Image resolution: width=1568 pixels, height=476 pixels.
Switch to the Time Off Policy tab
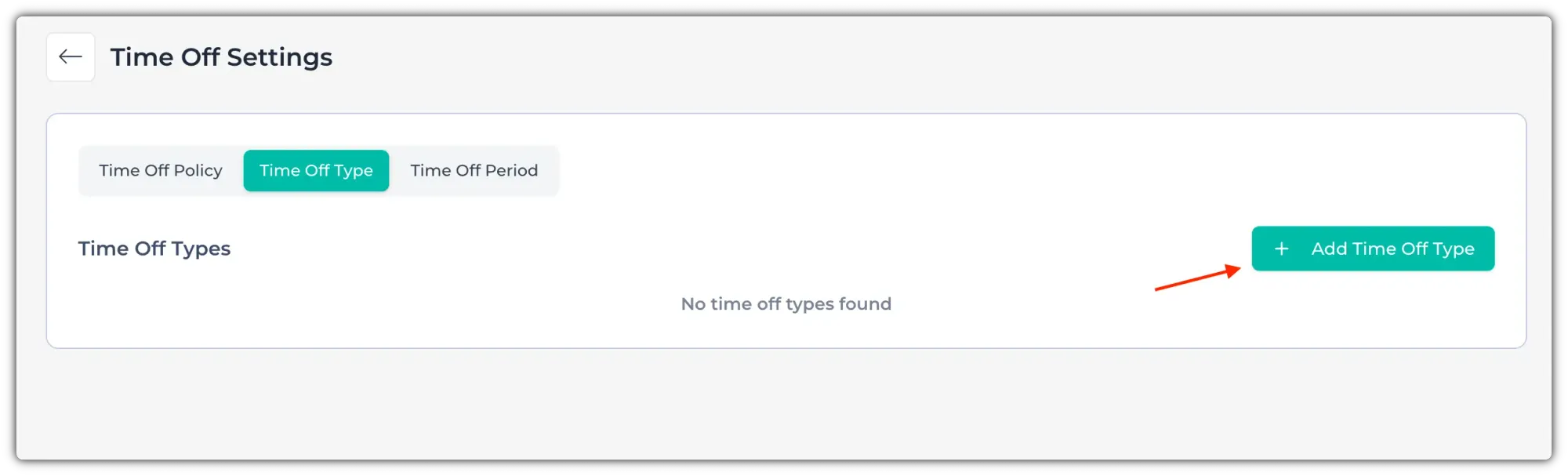pos(161,170)
